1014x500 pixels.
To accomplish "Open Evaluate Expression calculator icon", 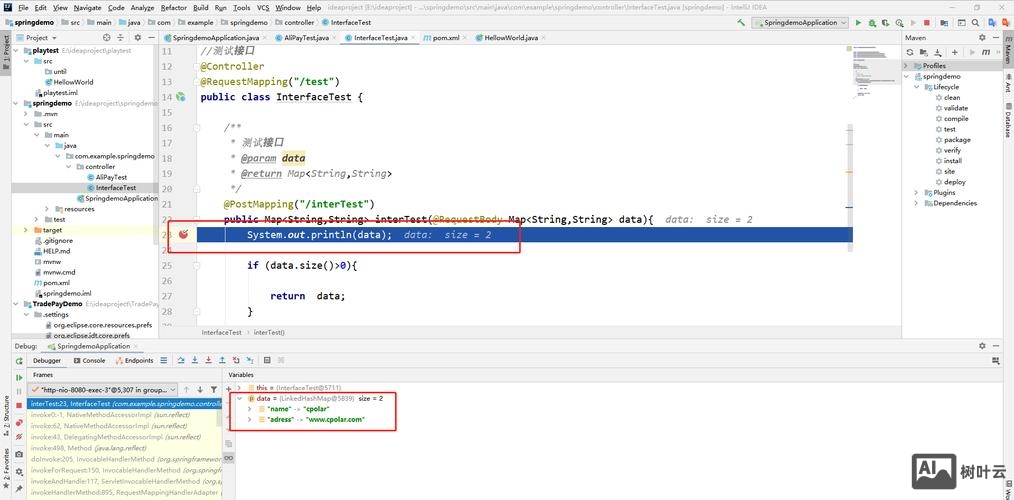I will [267, 360].
